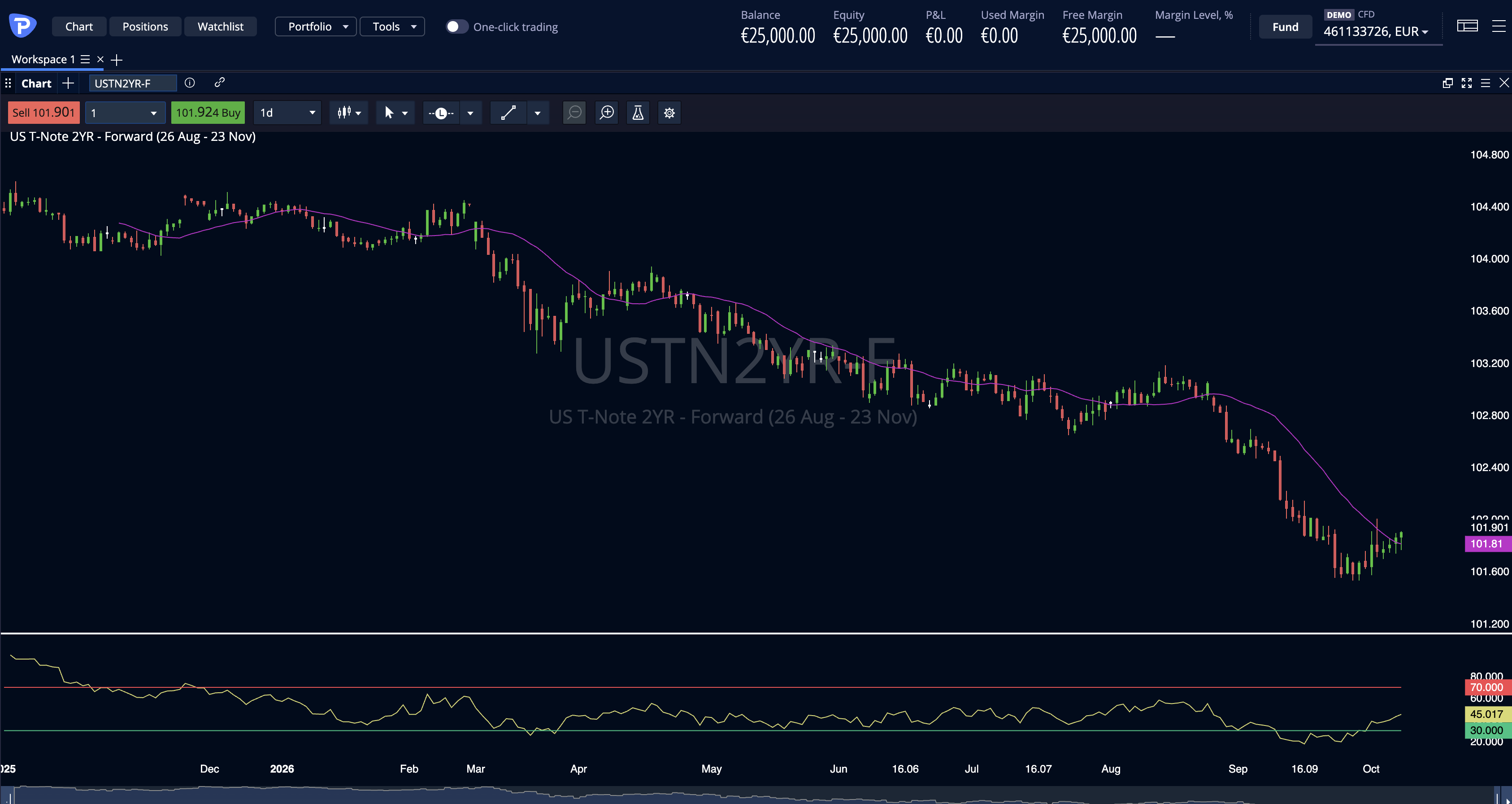Open chart settings gear icon
Viewport: 1512px width, 804px height.
(670, 112)
